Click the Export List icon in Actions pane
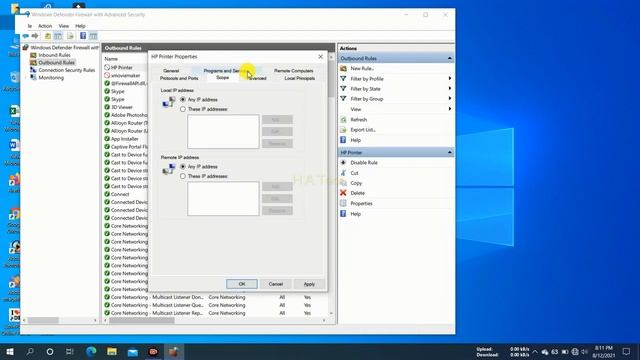This screenshot has width=640, height=360. (344, 130)
